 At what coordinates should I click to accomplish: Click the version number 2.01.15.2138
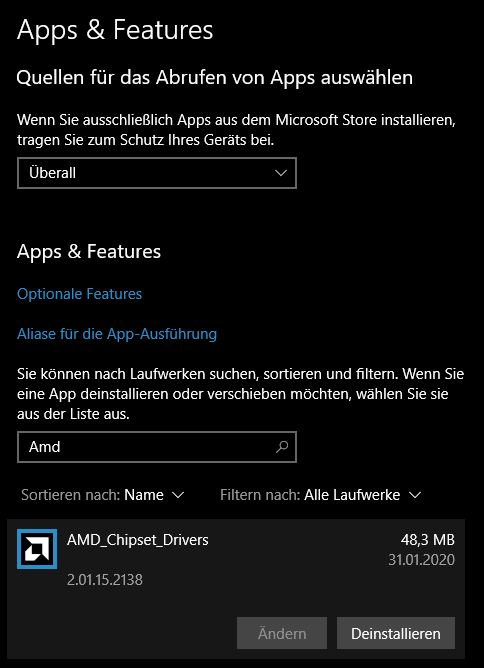[x=105, y=580]
